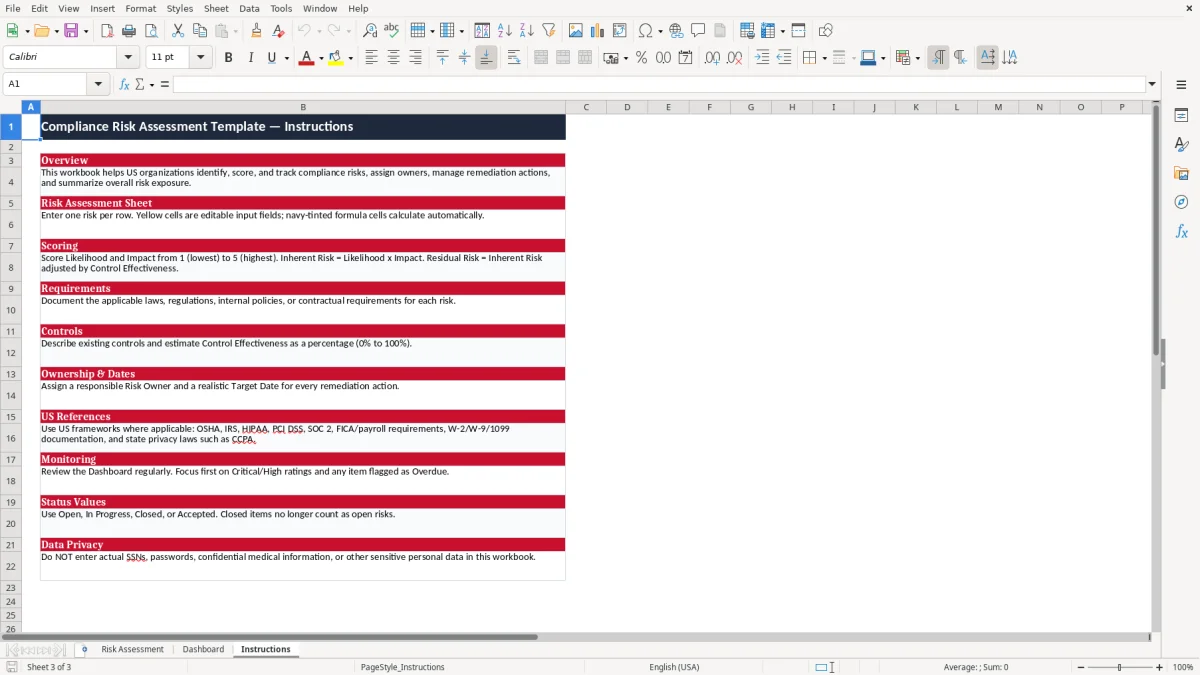
Task: Click the Insert Comment icon
Action: 698,31
